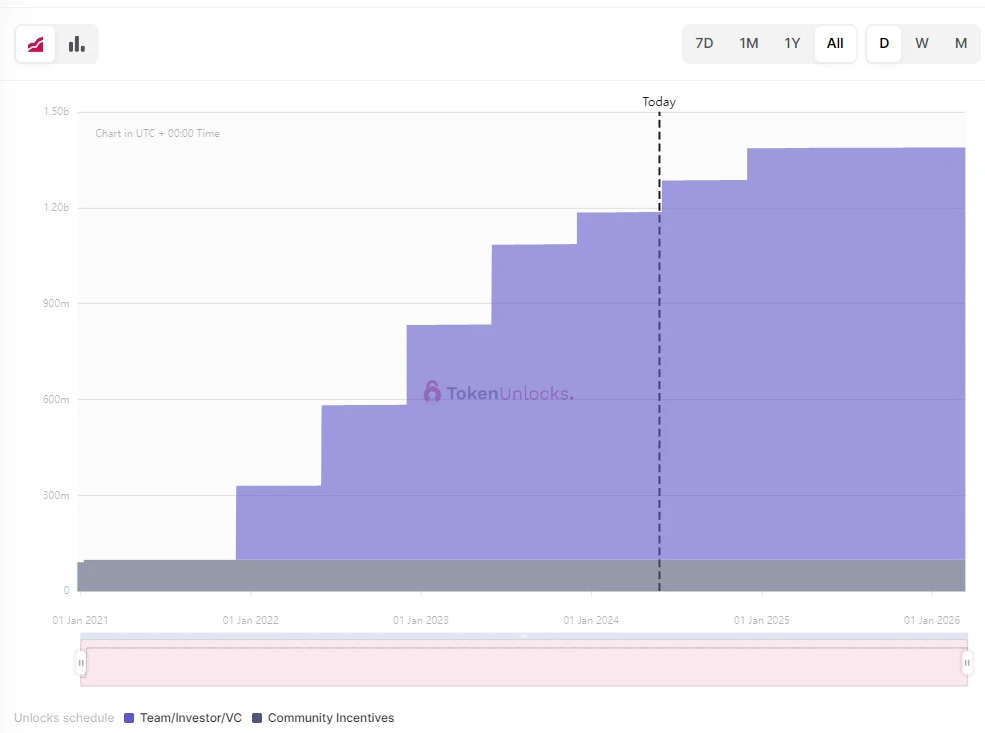Click the 01 Jan 2023 axis label
Image resolution: width=985 pixels, height=733 pixels.
click(421, 621)
